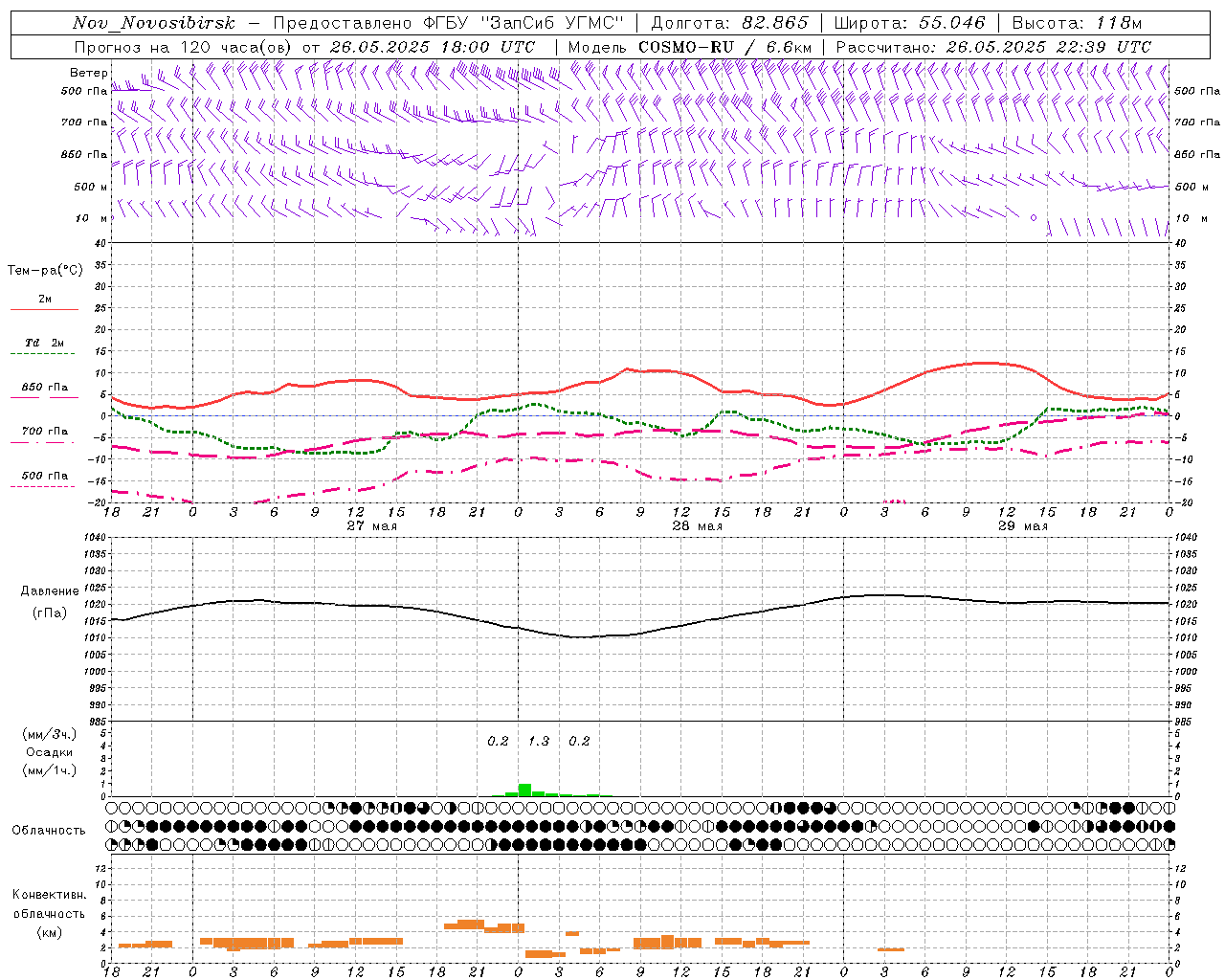
Task: Click the Тем-ра(°C) panel label
Action: click(45, 270)
